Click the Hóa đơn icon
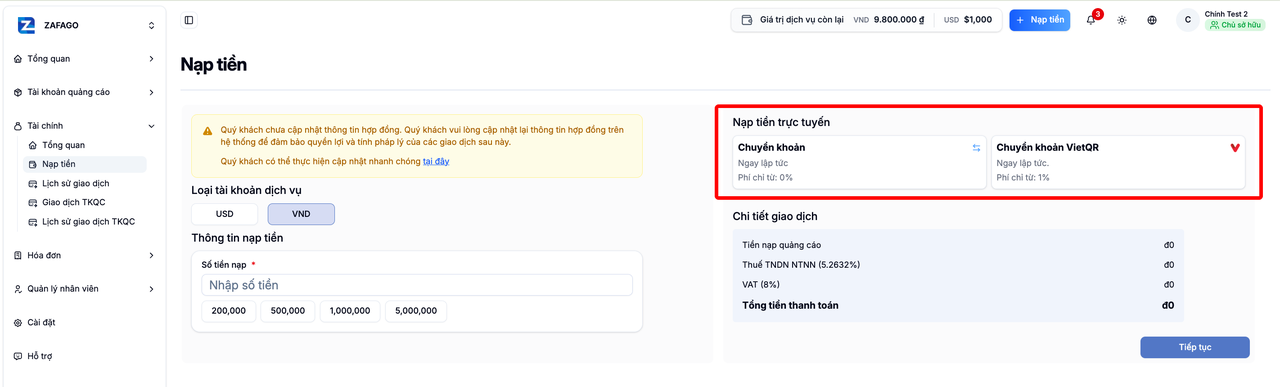The width and height of the screenshot is (1280, 387). (18, 255)
